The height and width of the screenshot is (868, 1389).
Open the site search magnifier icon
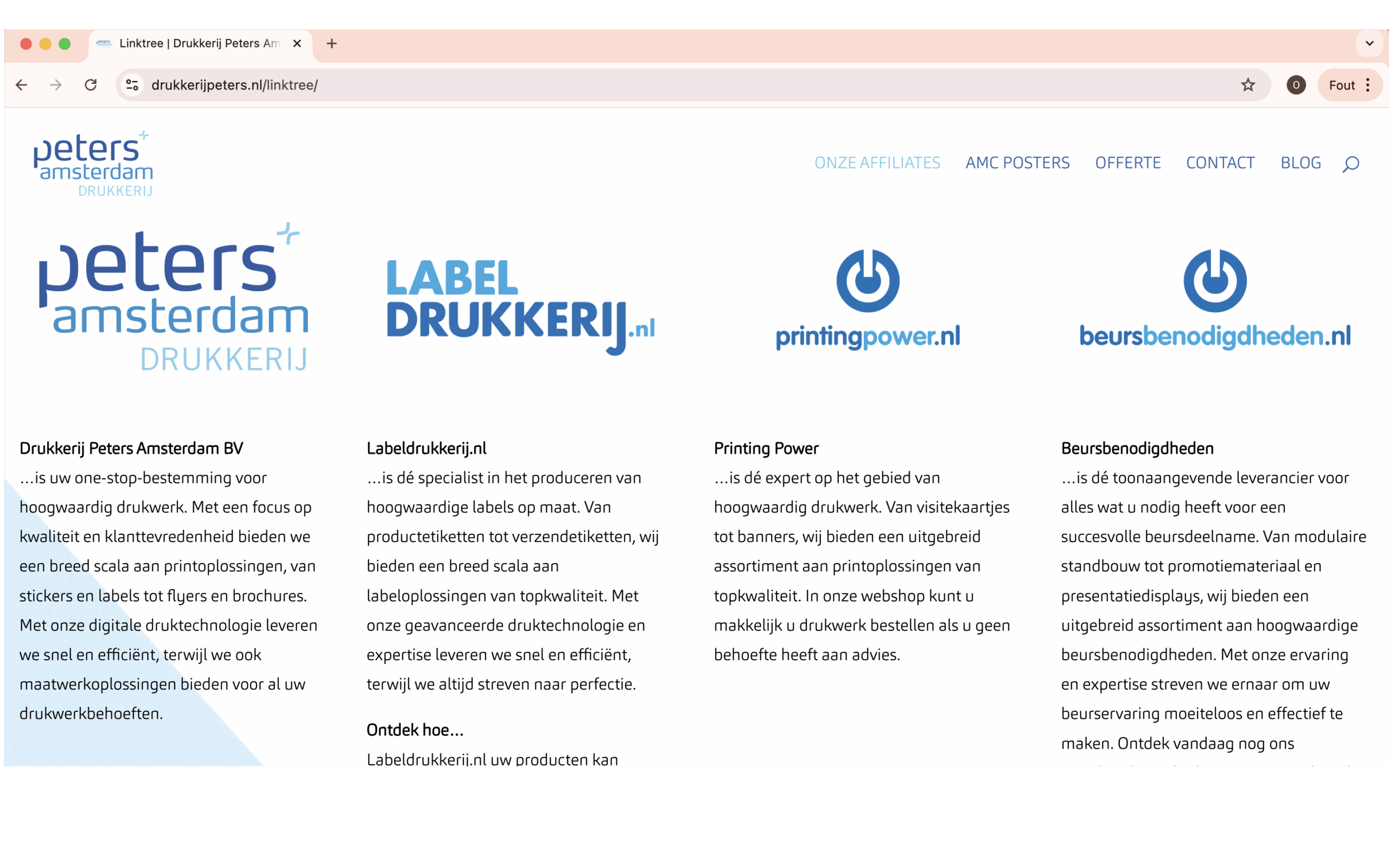point(1350,164)
